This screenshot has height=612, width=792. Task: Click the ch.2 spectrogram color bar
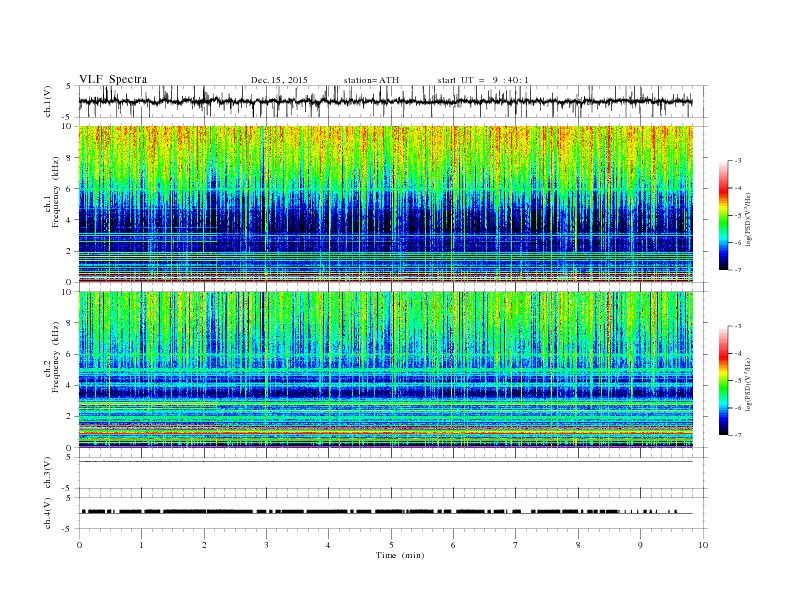724,381
